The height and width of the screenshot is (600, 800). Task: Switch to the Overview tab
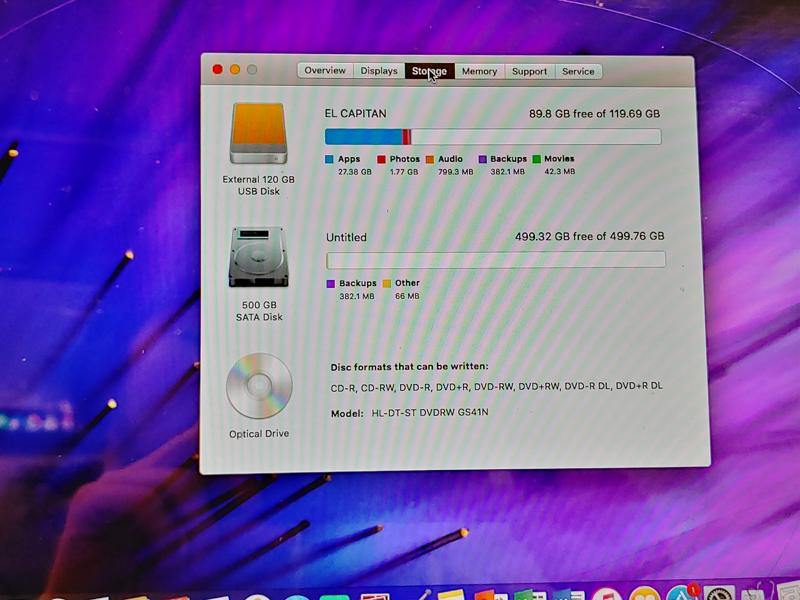325,70
